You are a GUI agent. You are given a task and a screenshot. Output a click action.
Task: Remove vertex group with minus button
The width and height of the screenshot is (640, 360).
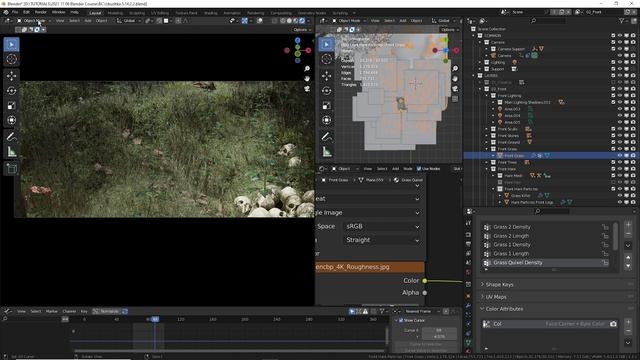(x=628, y=233)
